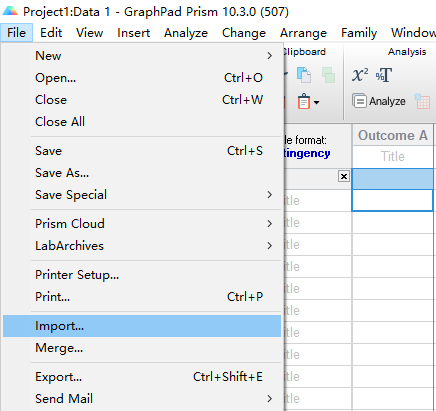Open the Edit menu
436x411 pixels.
click(51, 33)
